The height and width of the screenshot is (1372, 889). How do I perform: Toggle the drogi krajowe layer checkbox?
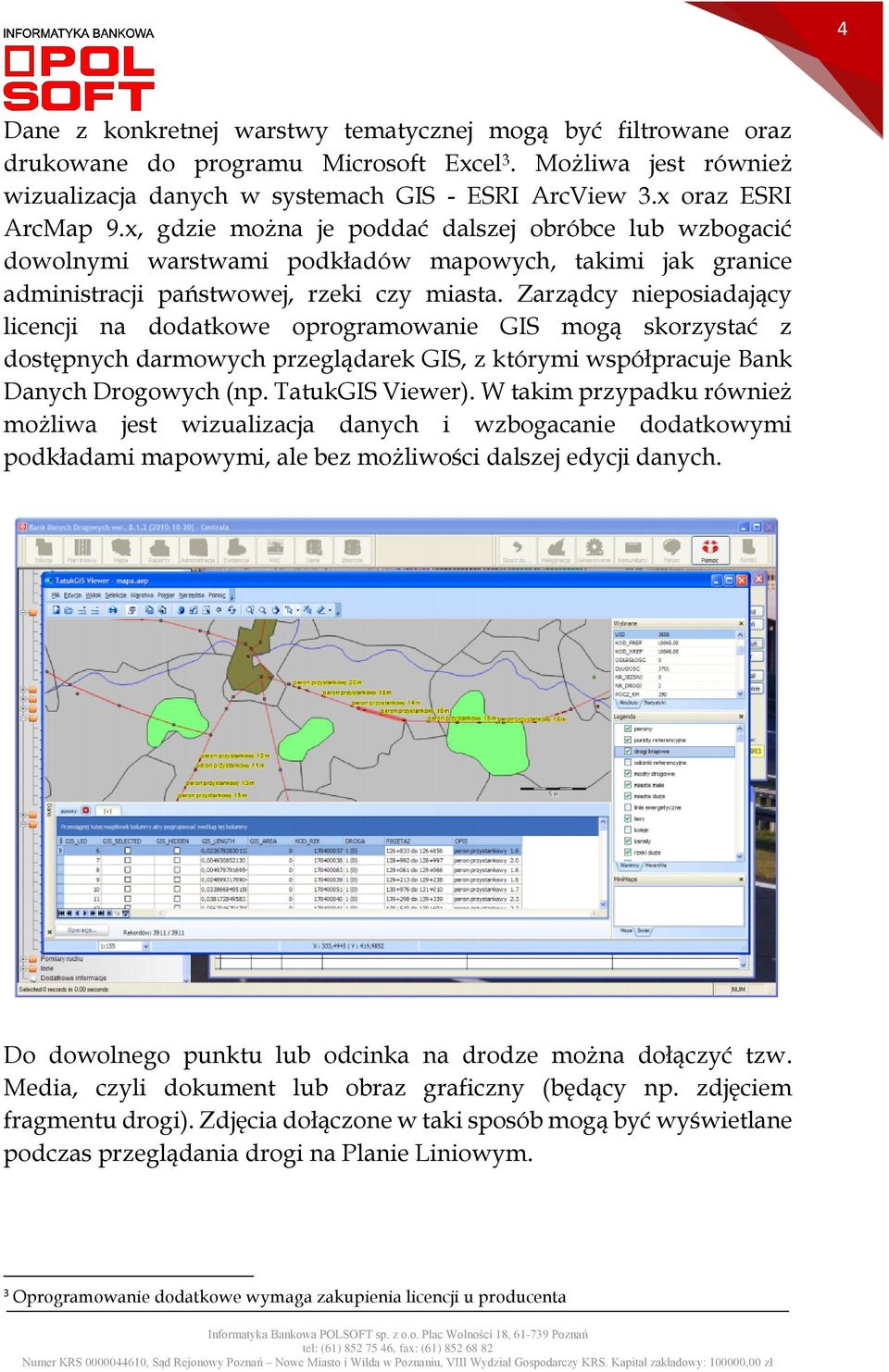tap(628, 751)
